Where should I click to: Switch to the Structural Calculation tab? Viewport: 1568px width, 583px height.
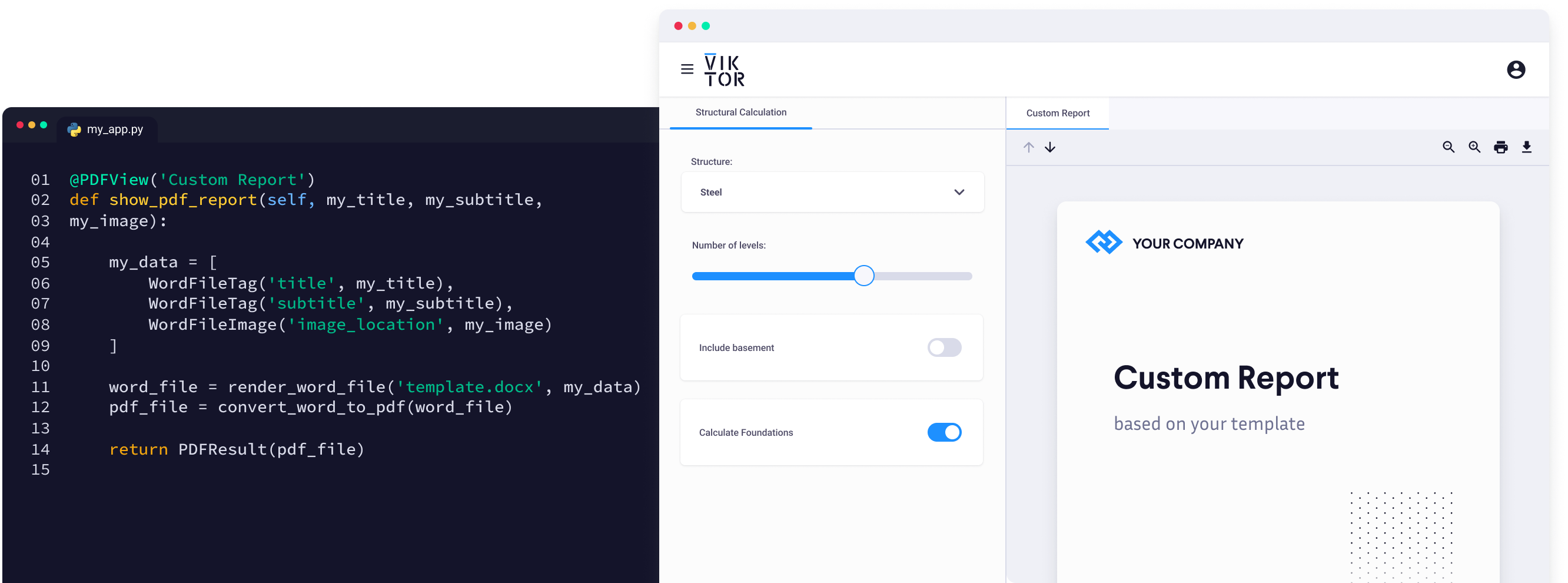point(740,112)
